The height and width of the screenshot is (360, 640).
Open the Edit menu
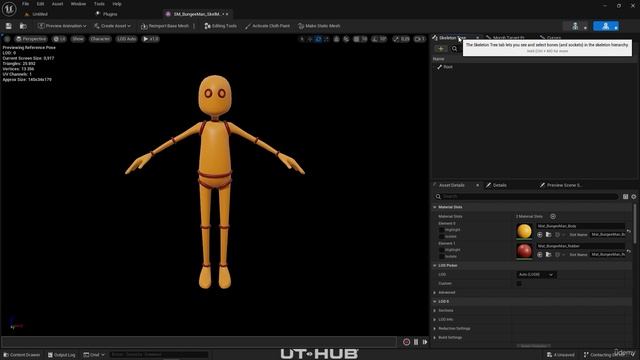(x=40, y=4)
